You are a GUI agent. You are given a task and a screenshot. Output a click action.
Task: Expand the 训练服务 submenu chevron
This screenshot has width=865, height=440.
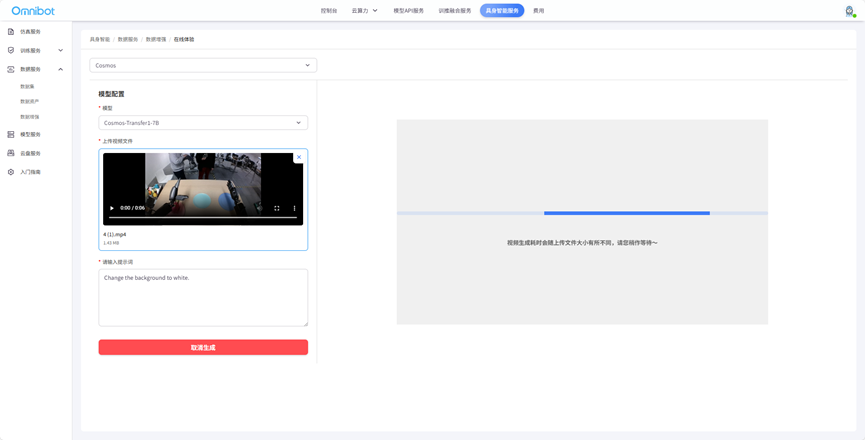pos(61,50)
